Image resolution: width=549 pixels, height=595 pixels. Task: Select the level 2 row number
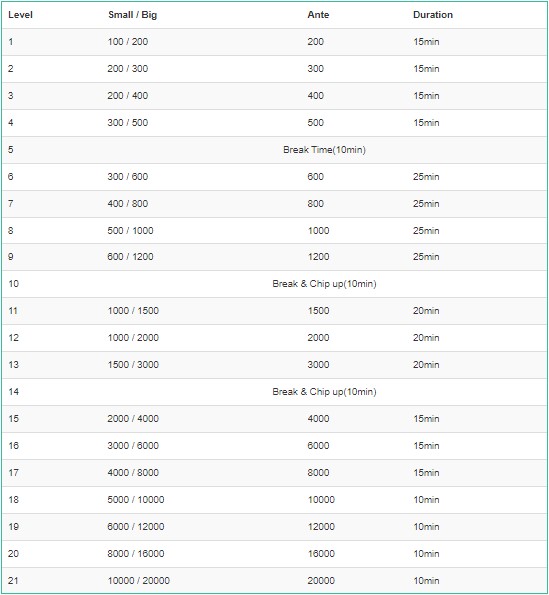[11, 69]
